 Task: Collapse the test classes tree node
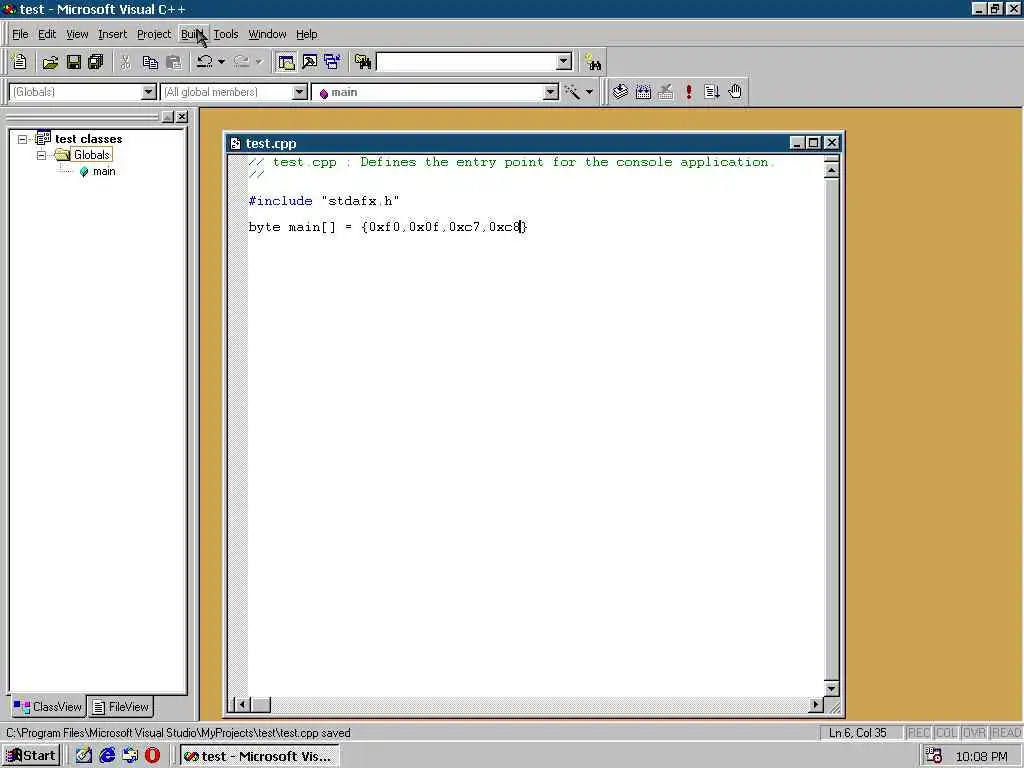point(22,139)
